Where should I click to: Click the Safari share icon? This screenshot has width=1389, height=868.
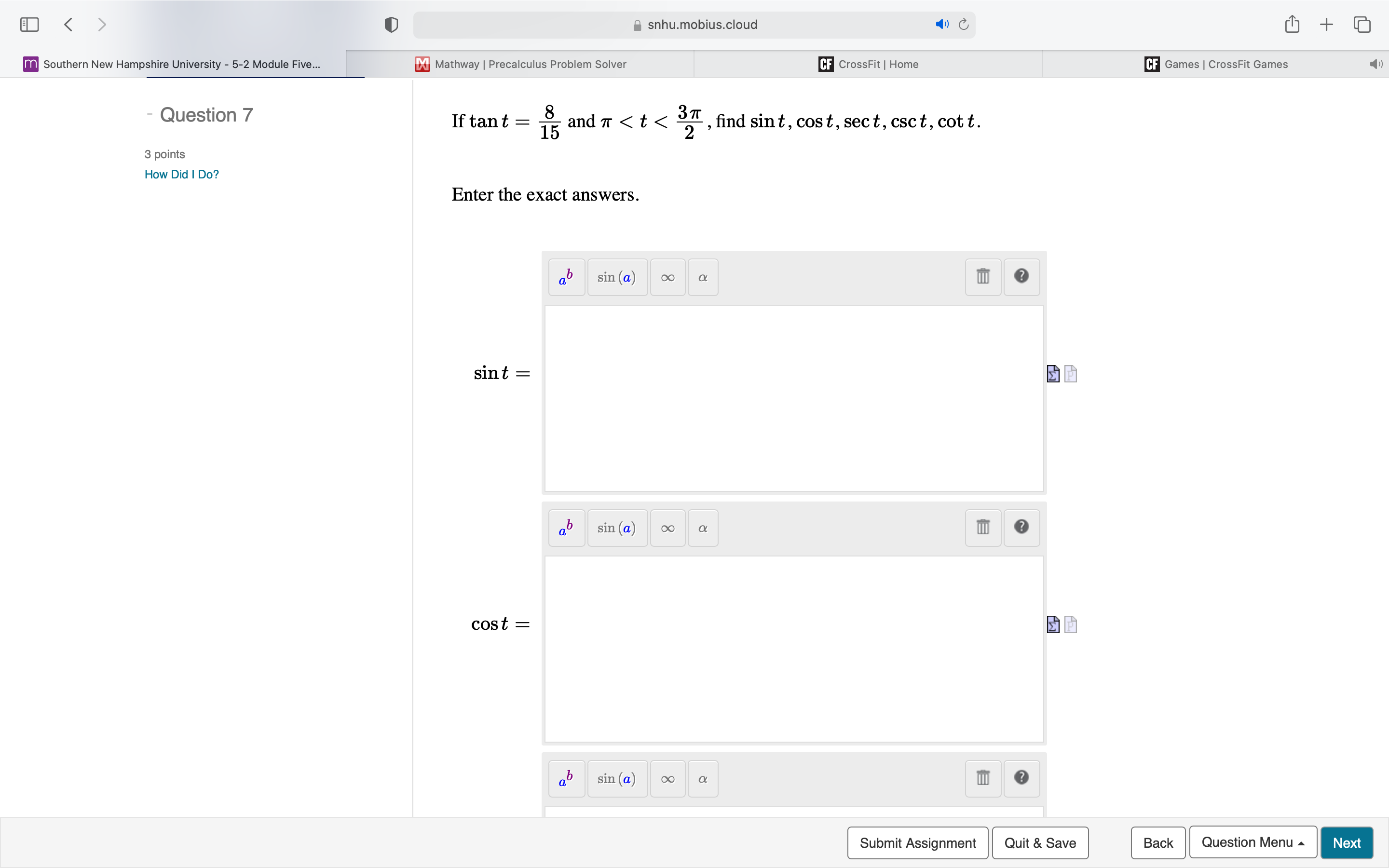1292,24
